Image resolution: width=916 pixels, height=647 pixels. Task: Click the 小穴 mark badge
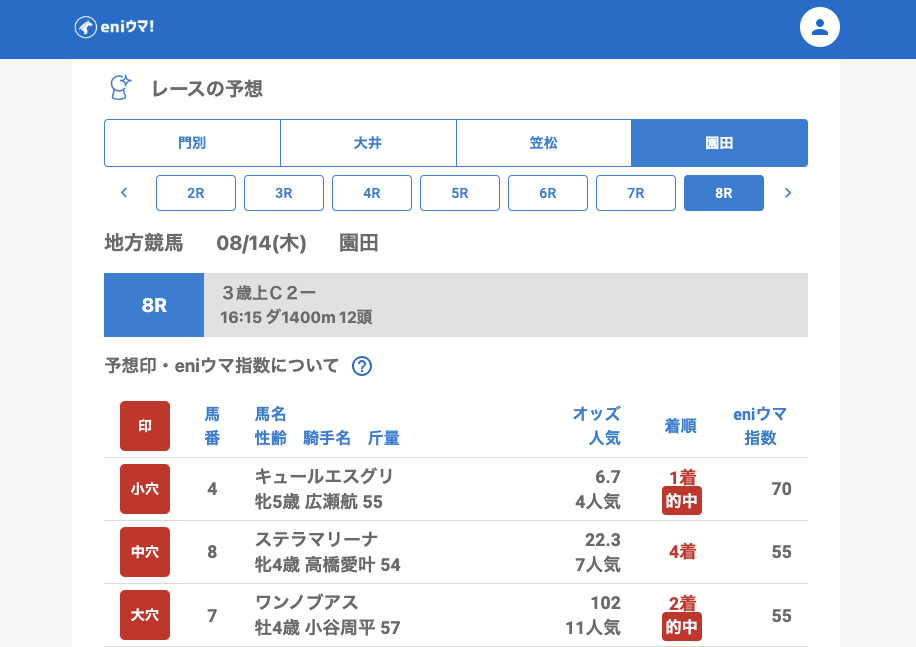pos(145,489)
